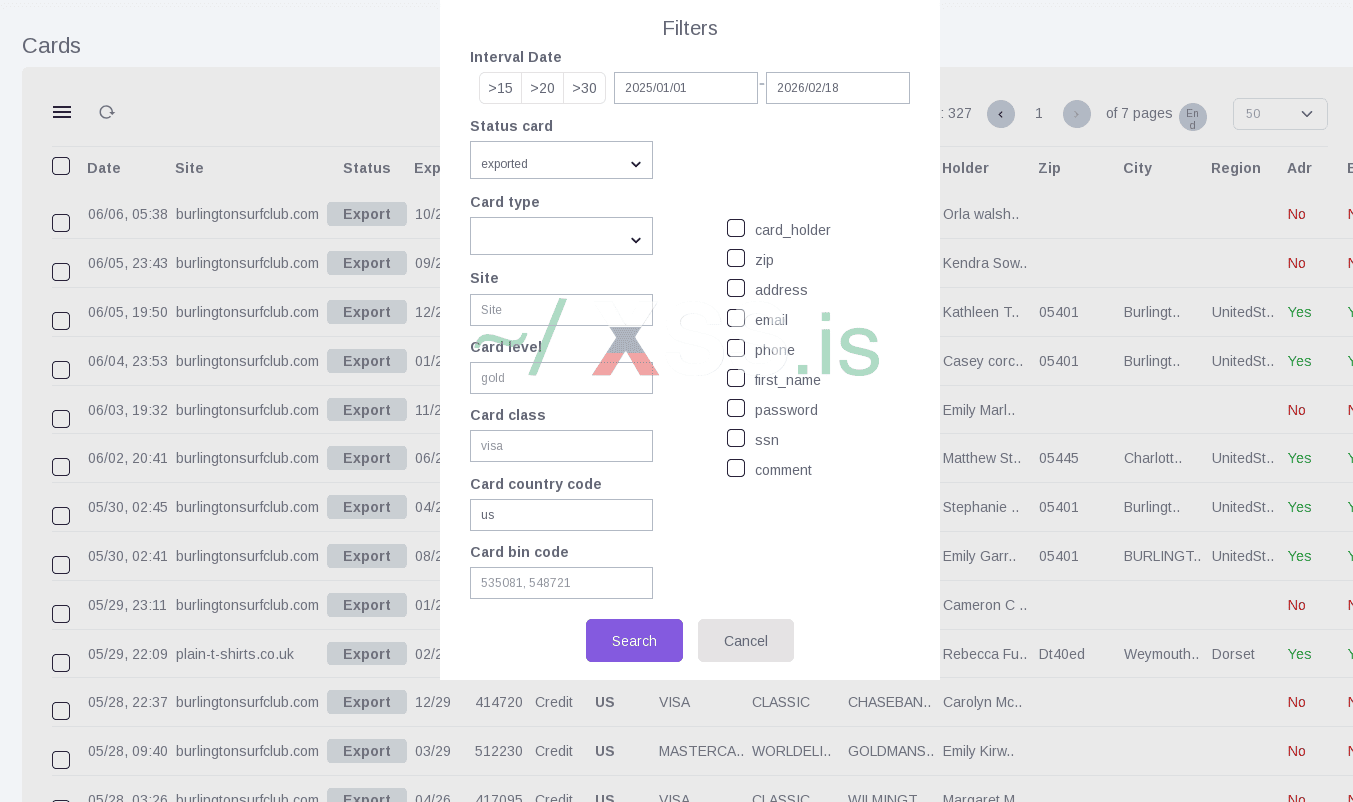Jump to the End page button
The height and width of the screenshot is (802, 1353).
click(x=1193, y=117)
